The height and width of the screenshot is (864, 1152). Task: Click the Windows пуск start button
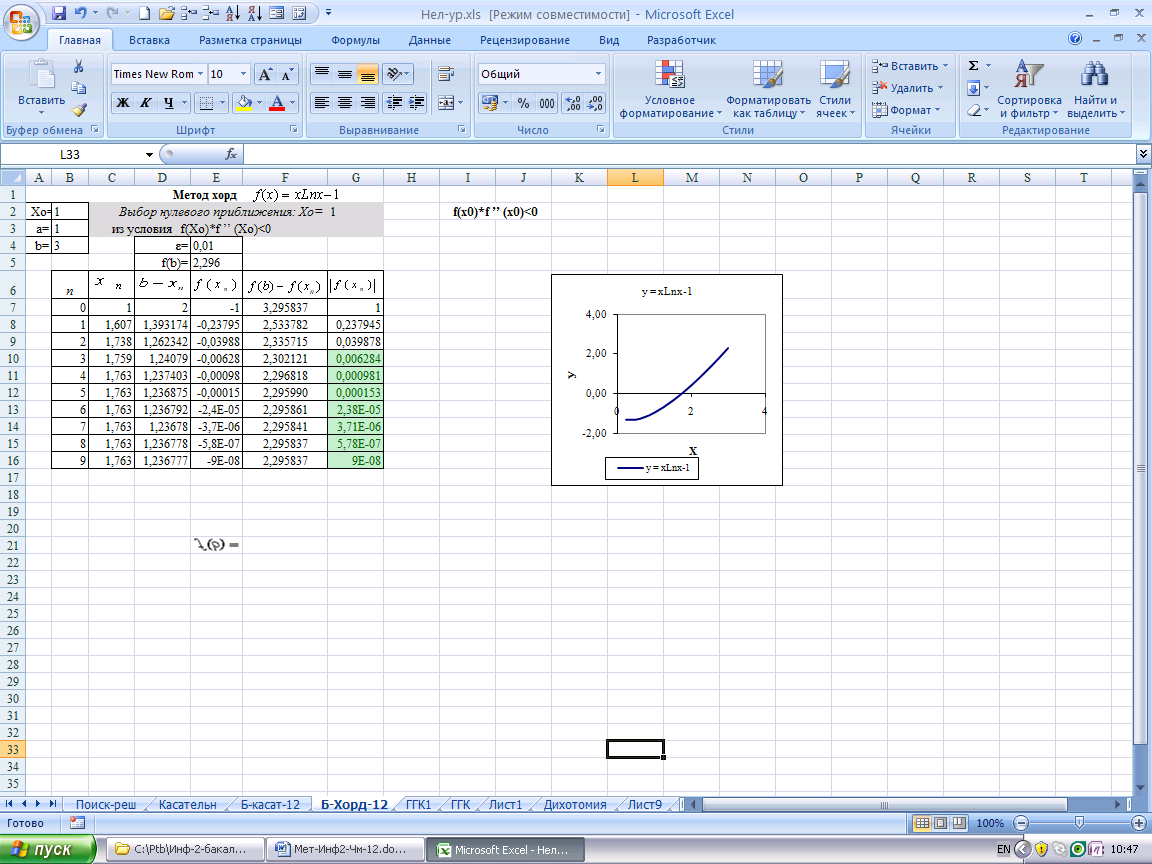[48, 849]
